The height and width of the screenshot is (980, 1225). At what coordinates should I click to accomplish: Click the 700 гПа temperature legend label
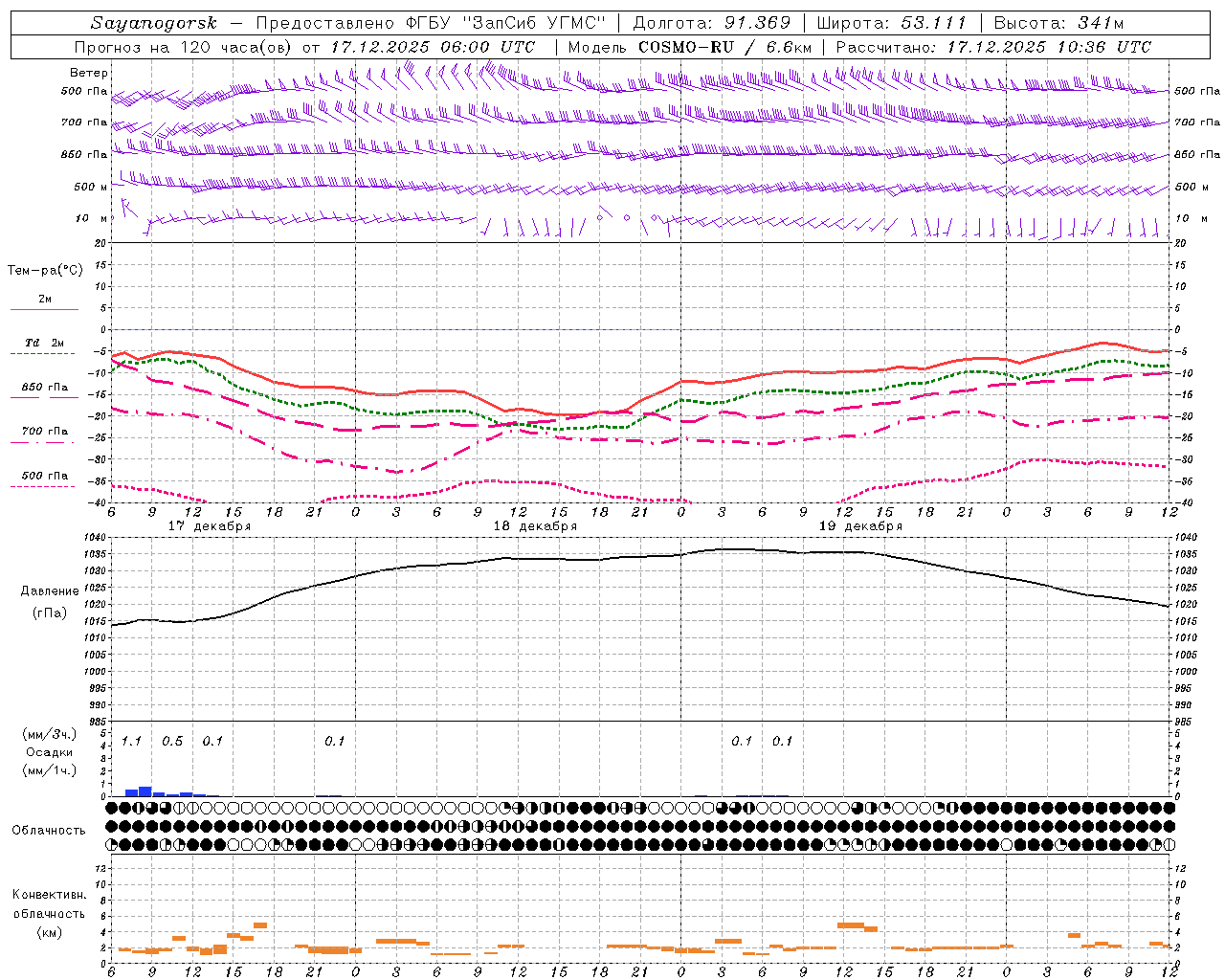point(45,431)
